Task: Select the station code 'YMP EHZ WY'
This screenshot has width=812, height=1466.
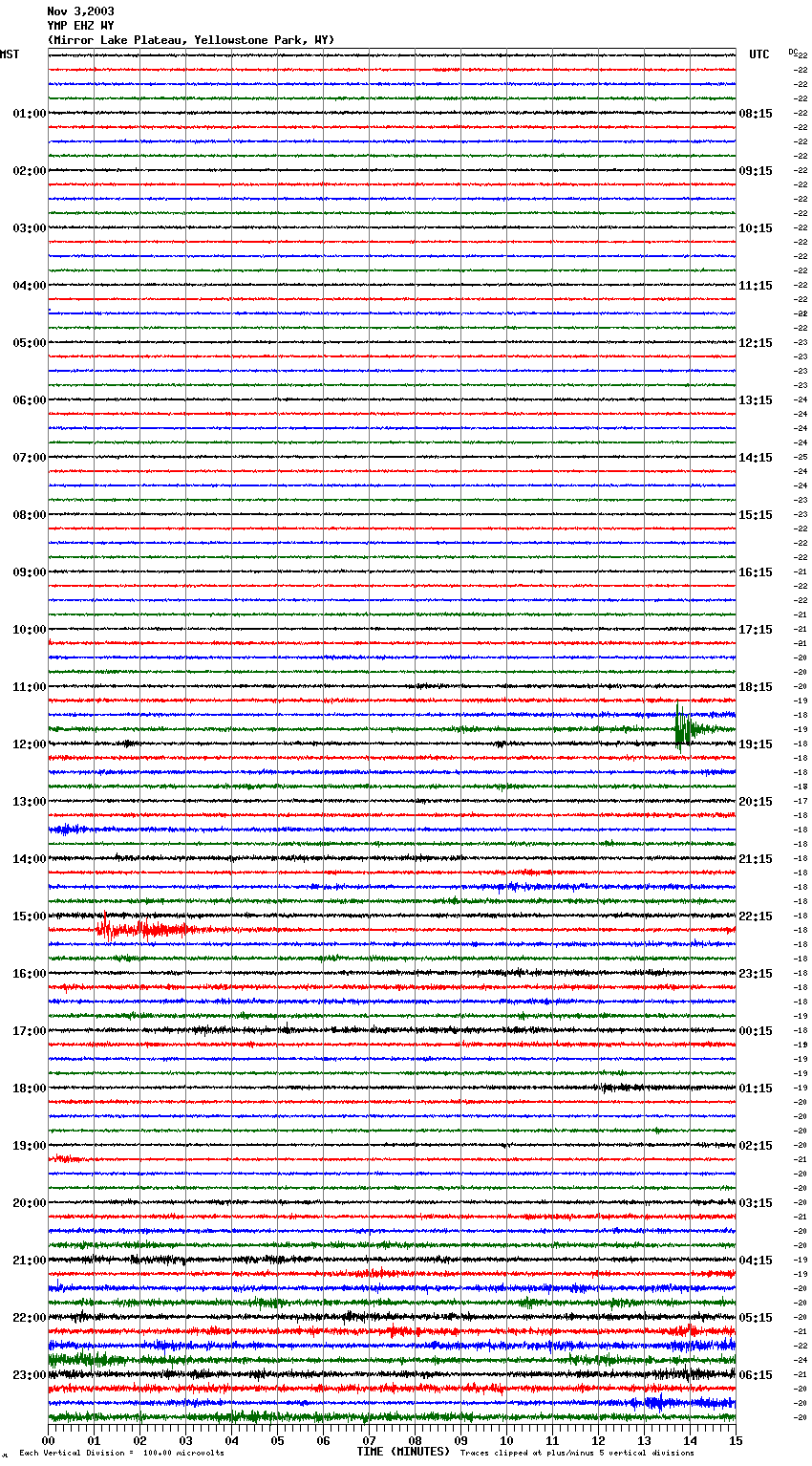Action: (x=80, y=26)
